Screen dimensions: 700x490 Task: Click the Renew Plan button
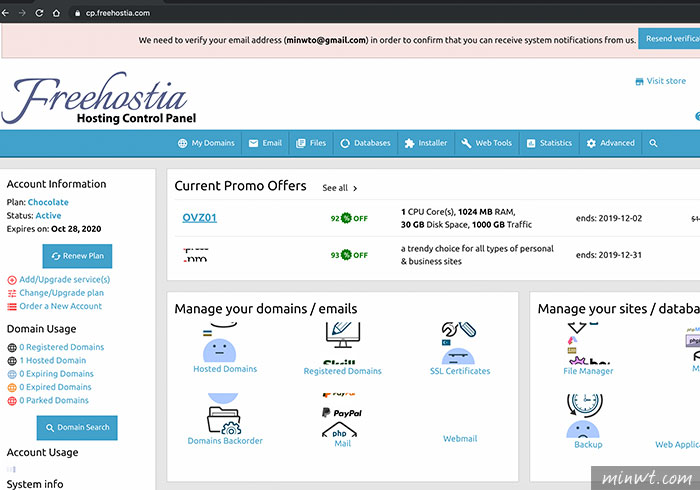[x=77, y=256]
